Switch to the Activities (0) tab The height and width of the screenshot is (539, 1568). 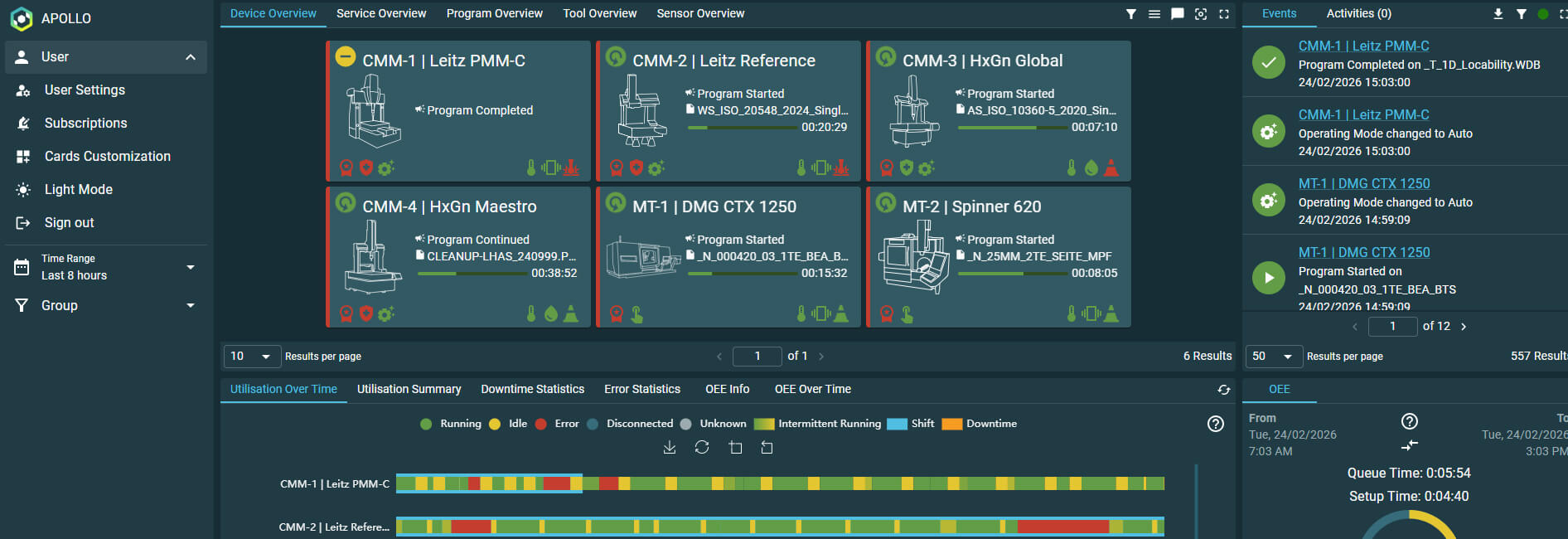coord(1359,13)
